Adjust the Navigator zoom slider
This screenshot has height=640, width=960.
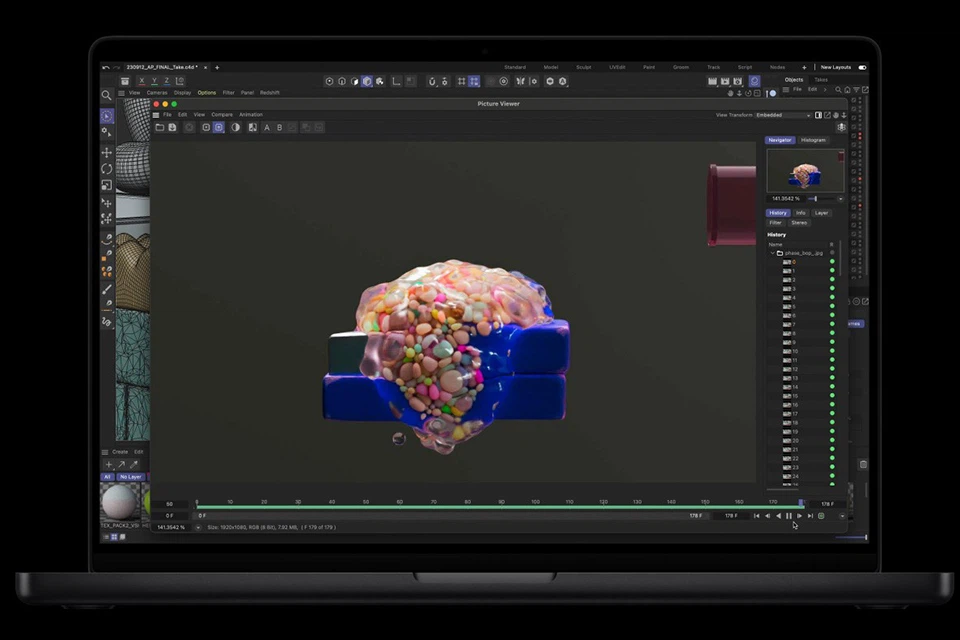[x=814, y=199]
